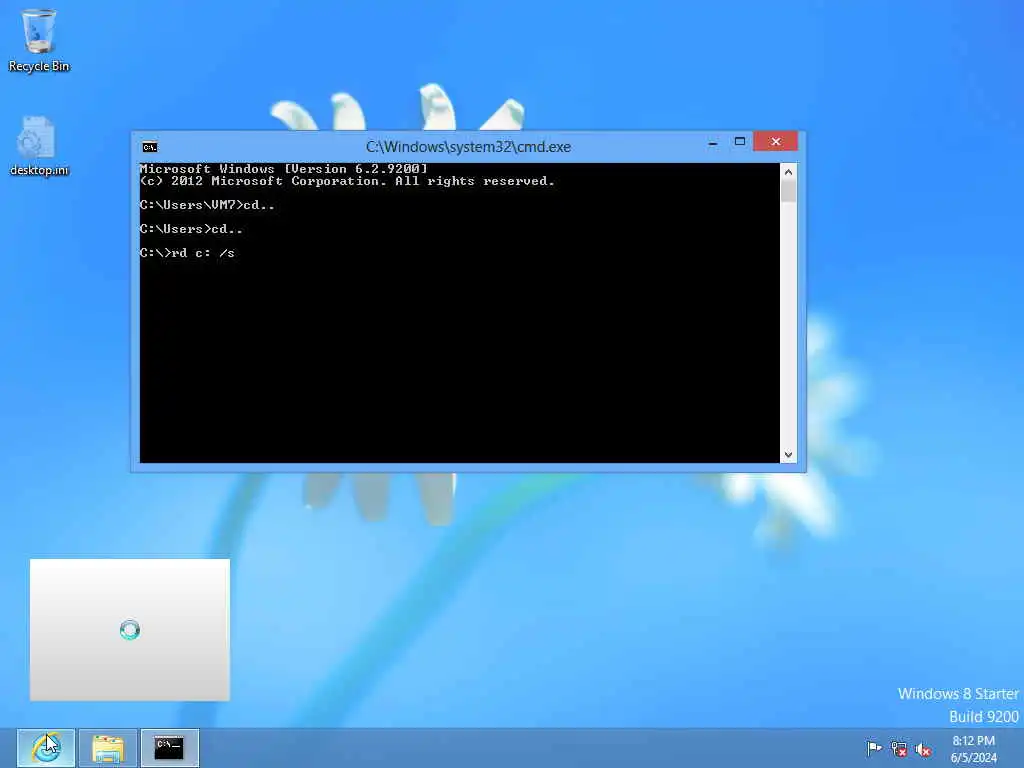Click the 'rd c: /s' command line

click(x=187, y=253)
